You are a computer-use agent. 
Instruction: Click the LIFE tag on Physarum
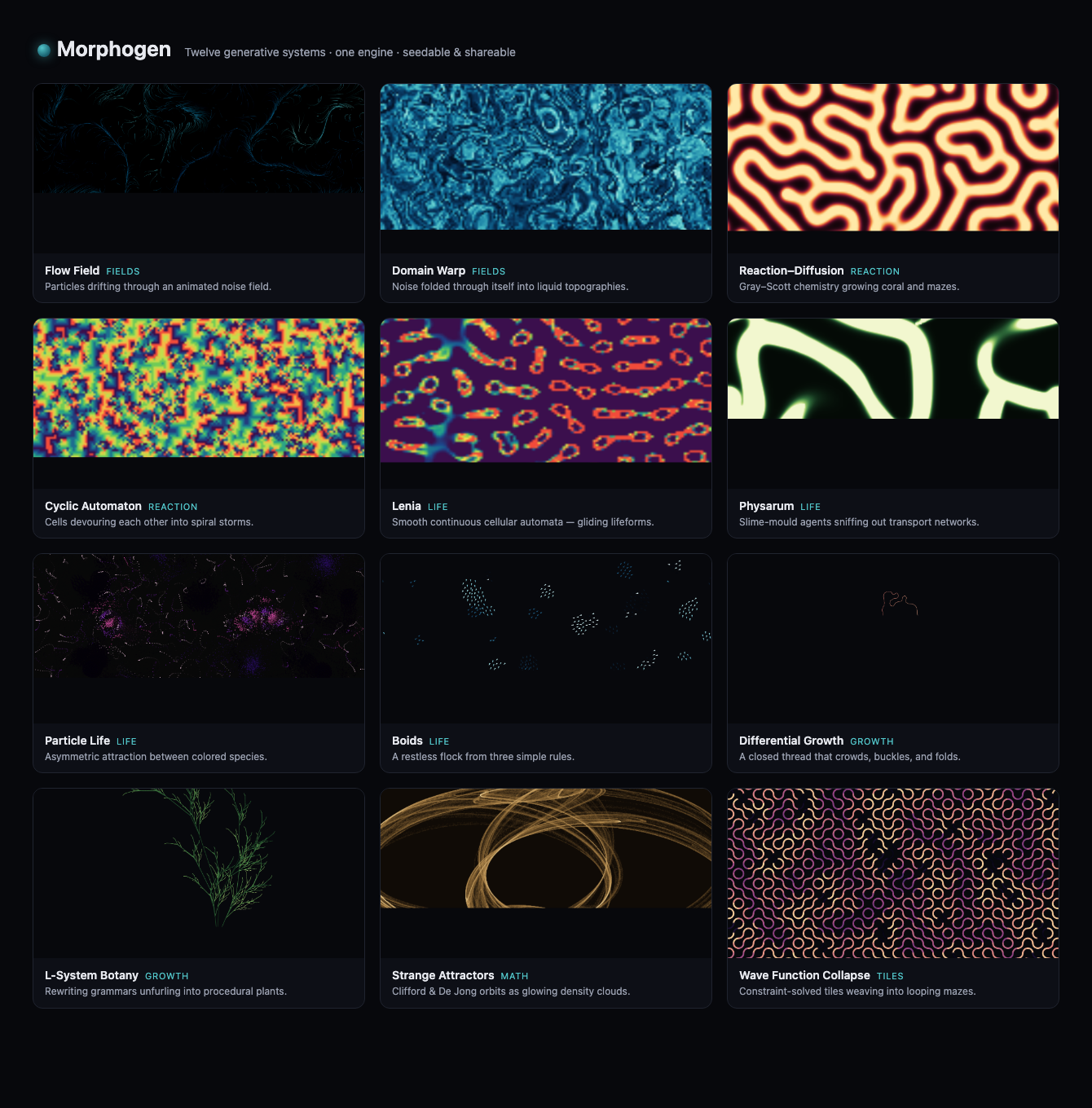coord(810,507)
